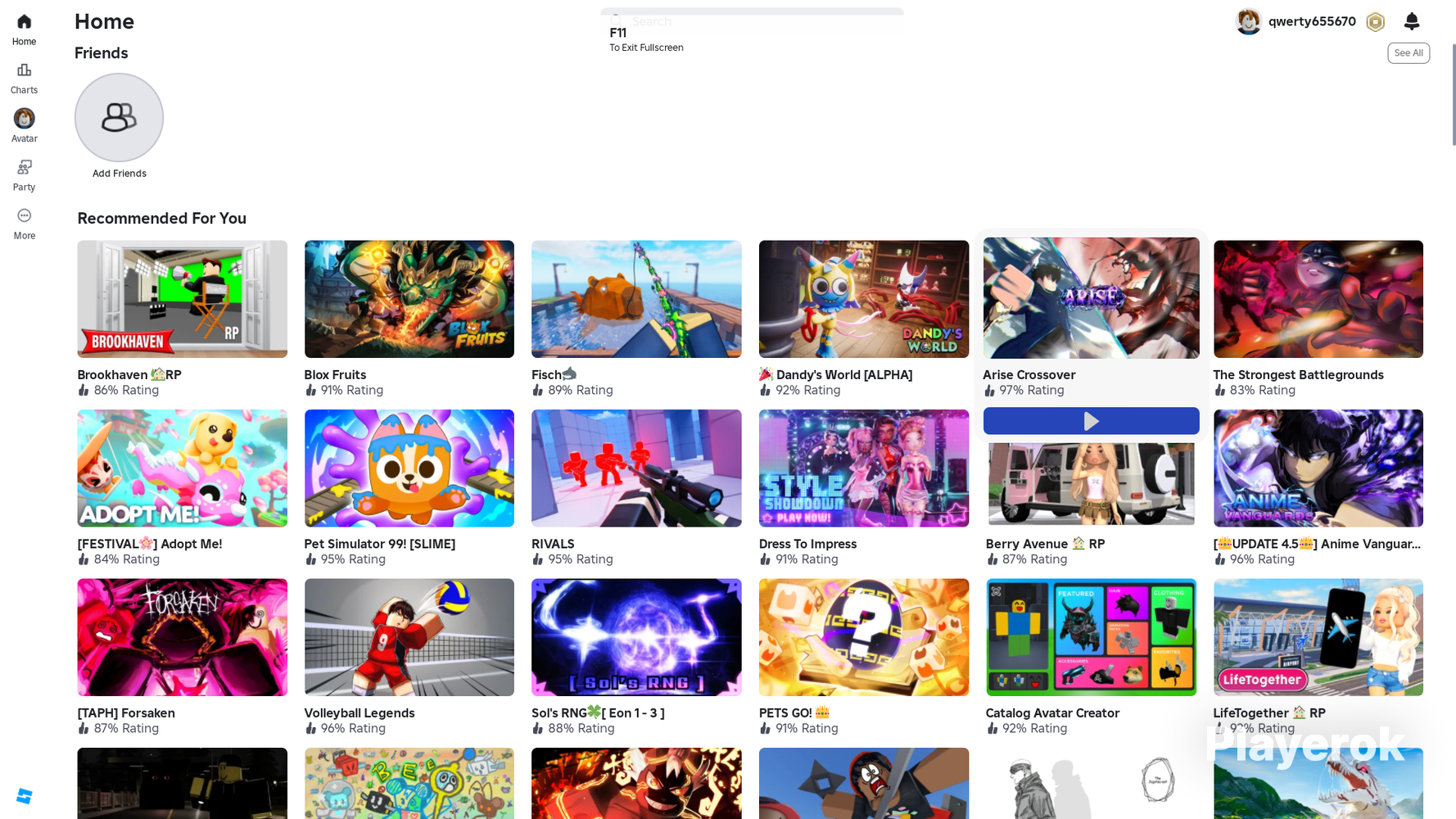1456x819 pixels.
Task: Click the Berry Avenue RP title
Action: [x=1045, y=544]
